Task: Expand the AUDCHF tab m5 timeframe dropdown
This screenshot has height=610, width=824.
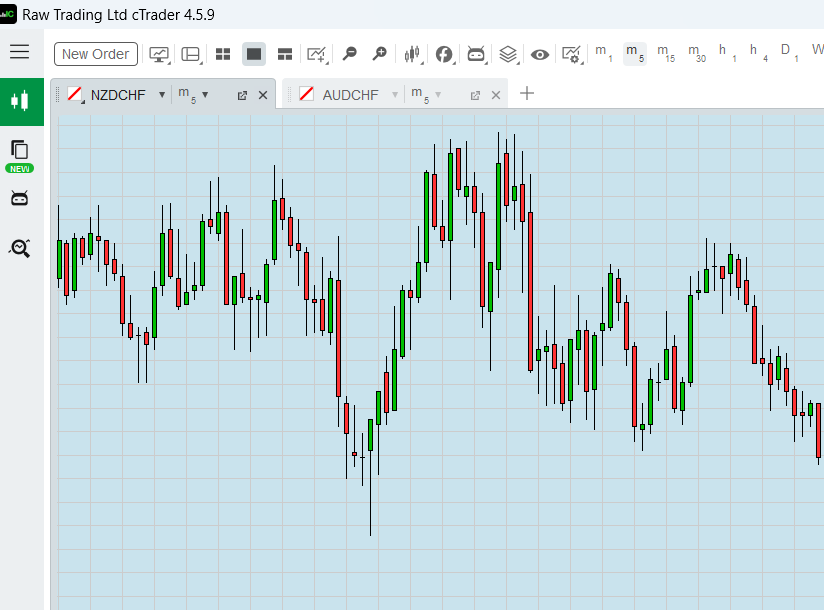Action: click(438, 95)
